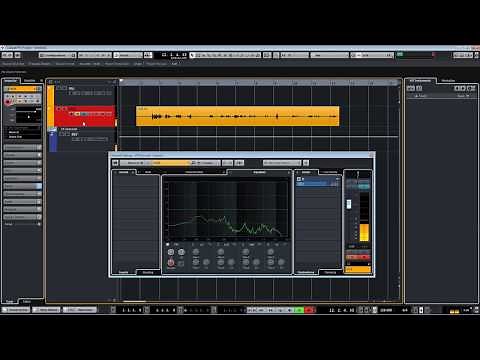This screenshot has height=360, width=480.
Task: Click the first icon at top-left of the VST Instruments panel
Action: (411, 88)
